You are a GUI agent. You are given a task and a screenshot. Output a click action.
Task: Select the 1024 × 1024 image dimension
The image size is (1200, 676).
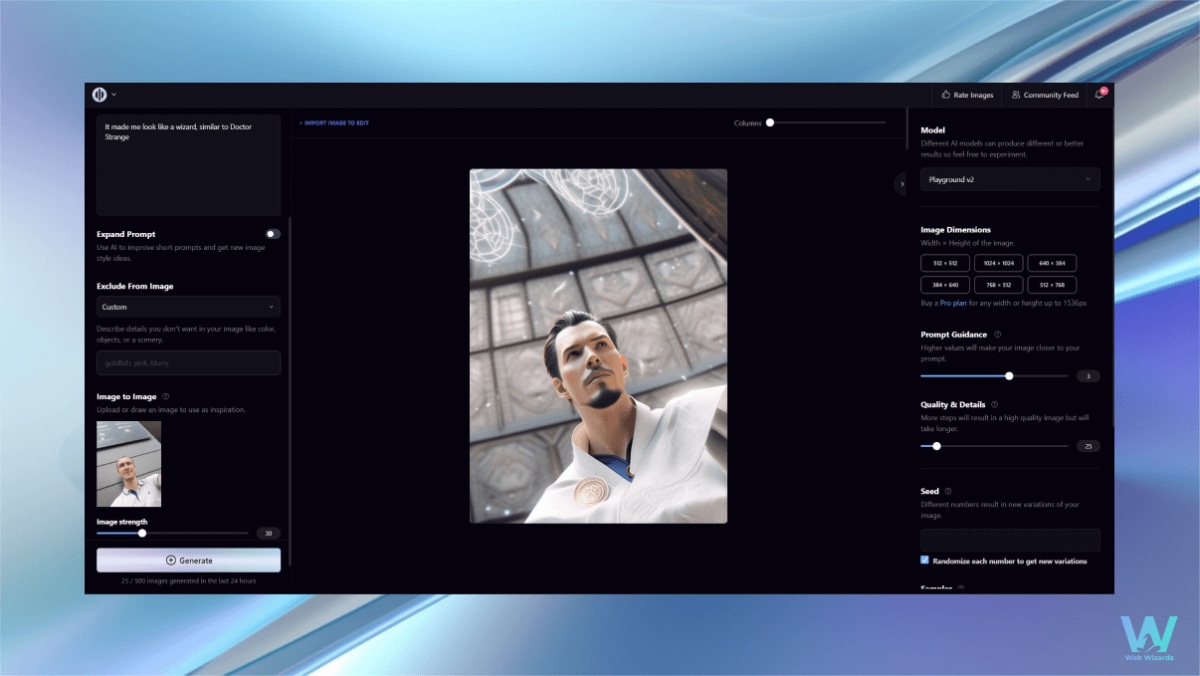coord(999,263)
